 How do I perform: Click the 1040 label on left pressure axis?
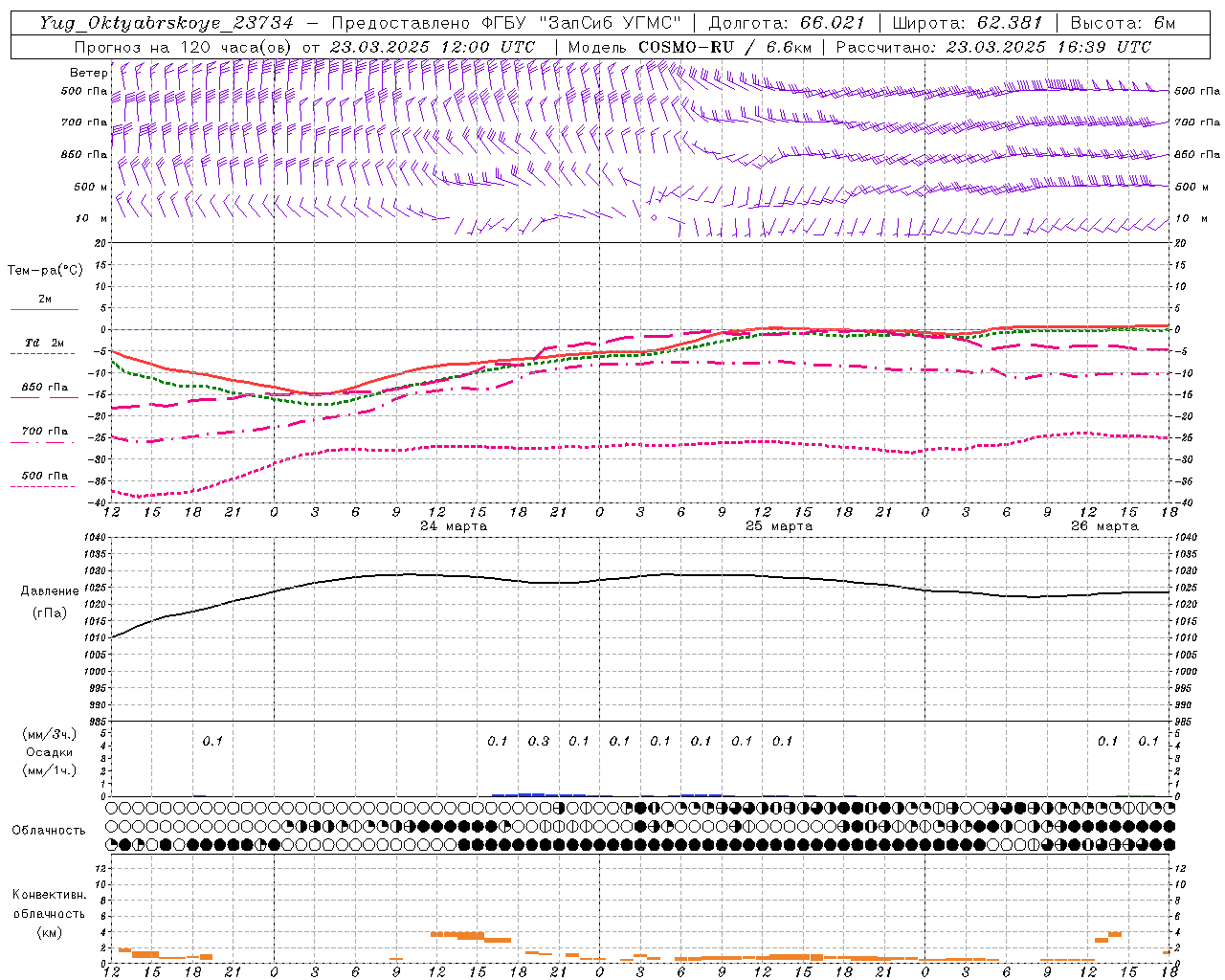click(x=97, y=537)
